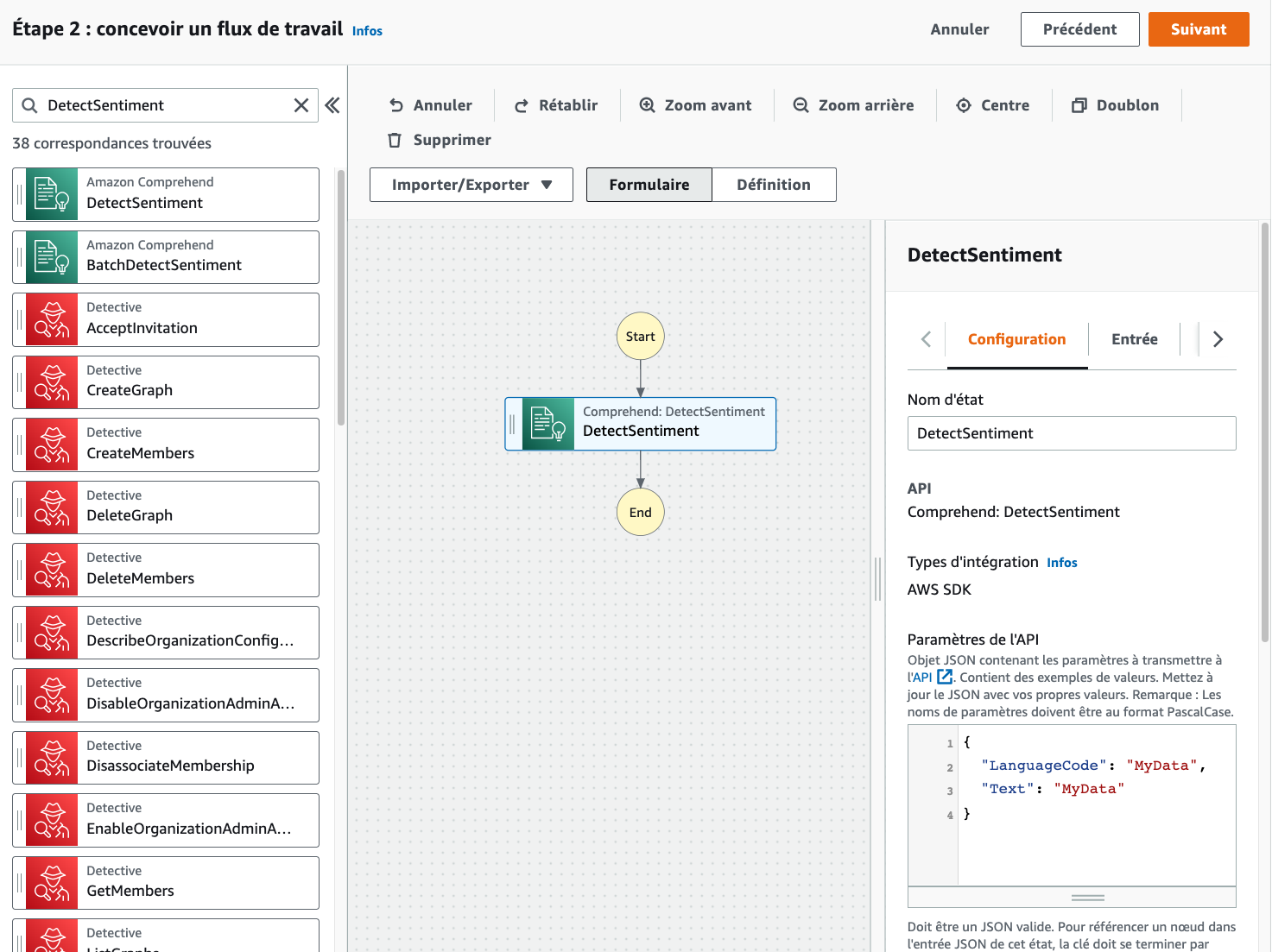Select BatchDetectSentiment in the list
1272x952 pixels.
click(166, 257)
